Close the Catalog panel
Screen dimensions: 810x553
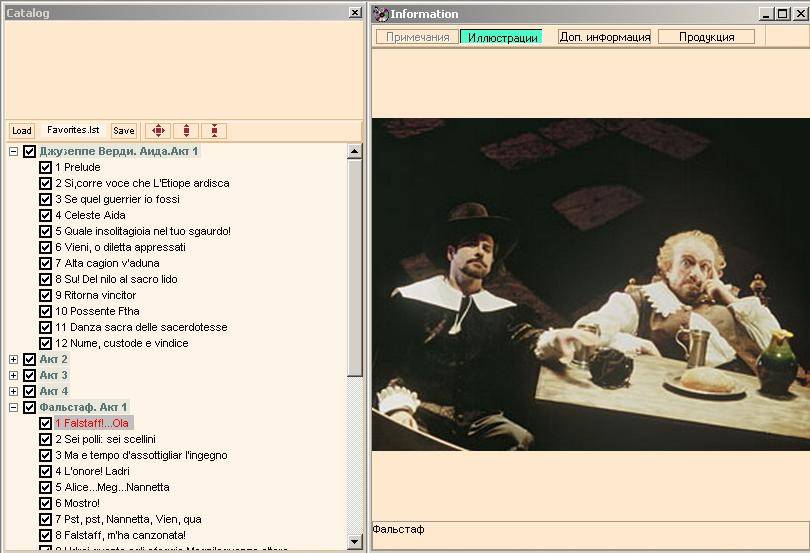pos(355,13)
